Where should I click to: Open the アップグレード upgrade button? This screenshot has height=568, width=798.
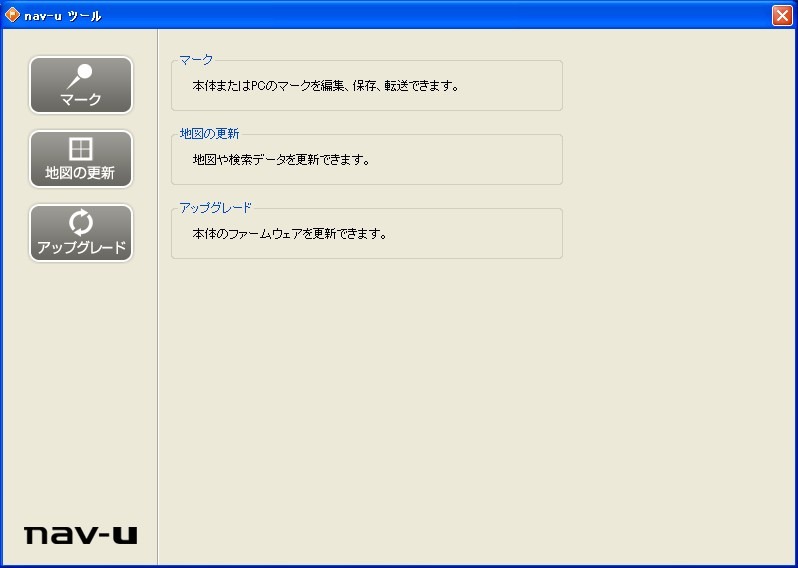[x=81, y=233]
